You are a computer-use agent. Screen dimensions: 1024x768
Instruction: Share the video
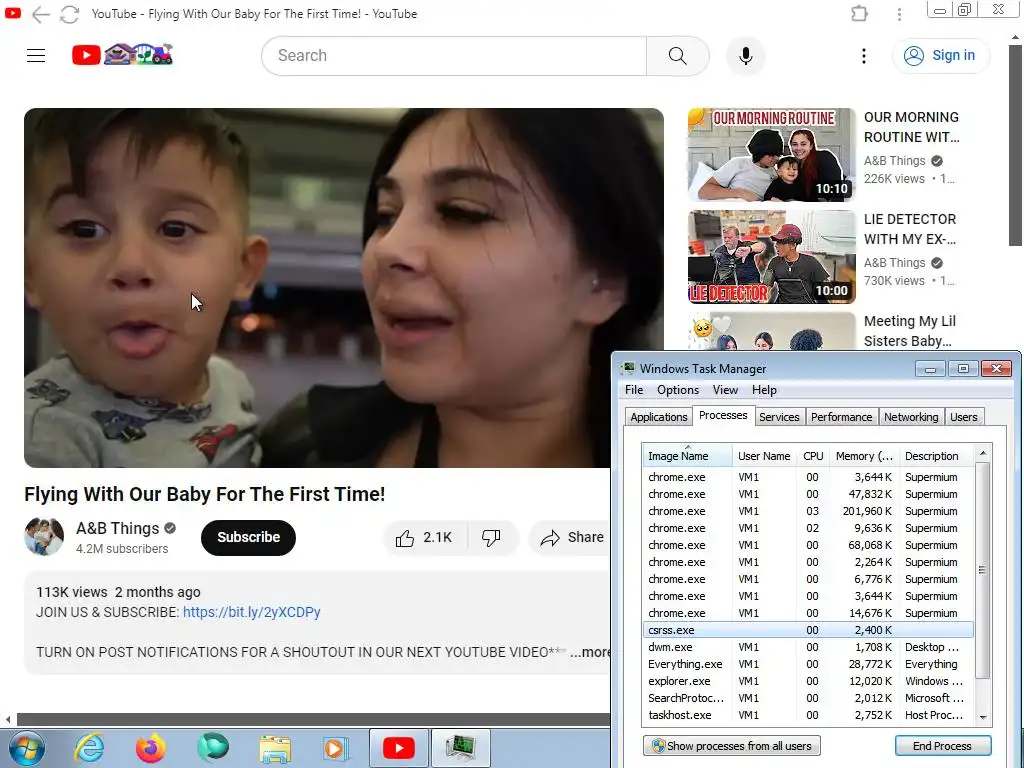point(571,537)
